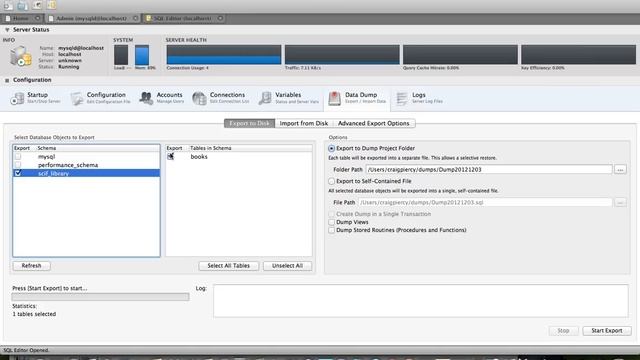The width and height of the screenshot is (640, 360).
Task: Click the 'SQL Editor Opened.' status text
Action: [x=26, y=350]
